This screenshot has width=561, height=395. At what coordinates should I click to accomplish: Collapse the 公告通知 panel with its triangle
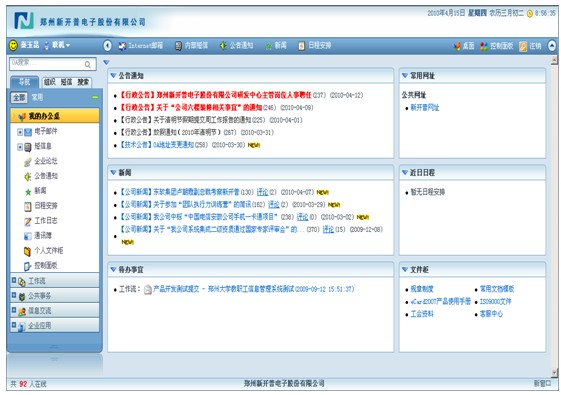113,75
